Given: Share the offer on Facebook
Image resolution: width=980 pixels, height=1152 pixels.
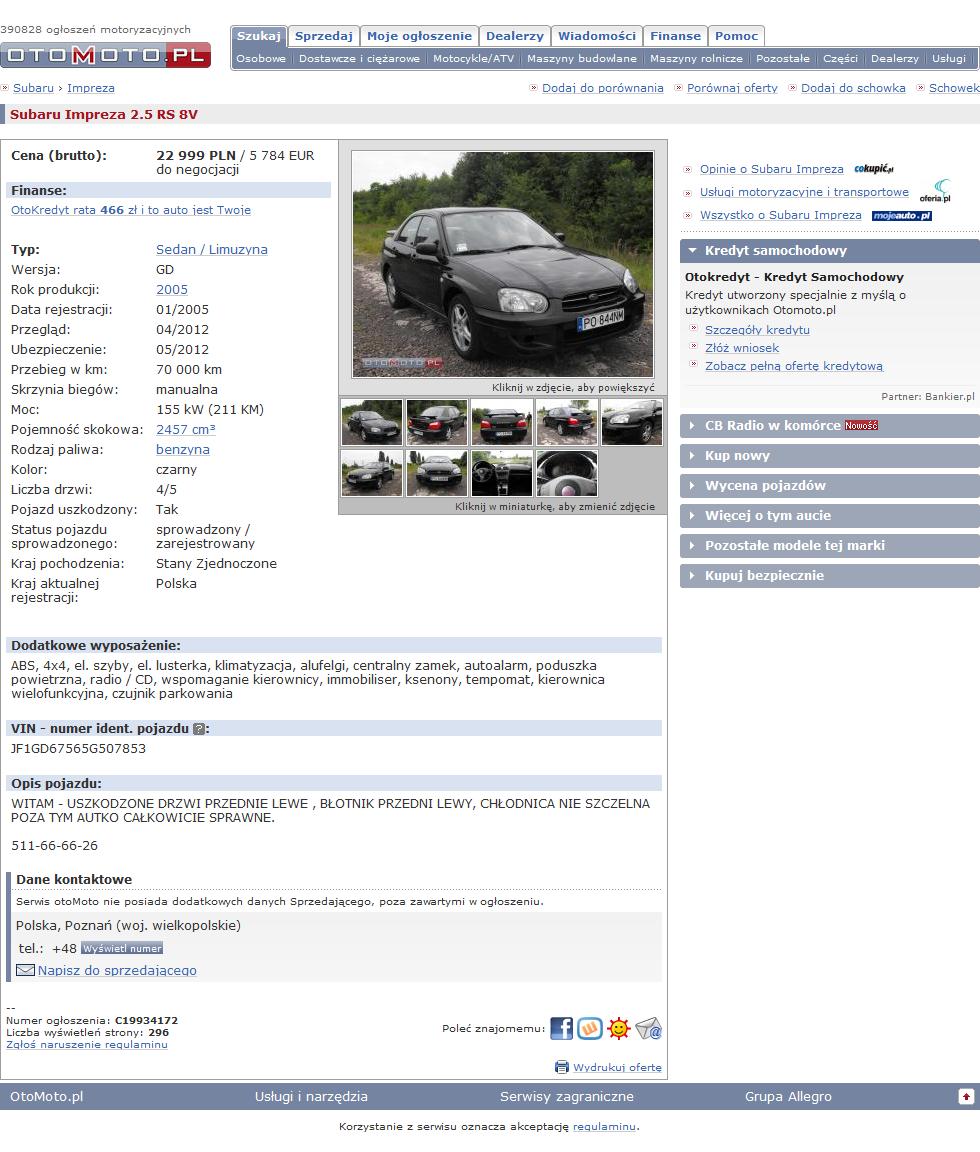Looking at the screenshot, I should tap(561, 1029).
